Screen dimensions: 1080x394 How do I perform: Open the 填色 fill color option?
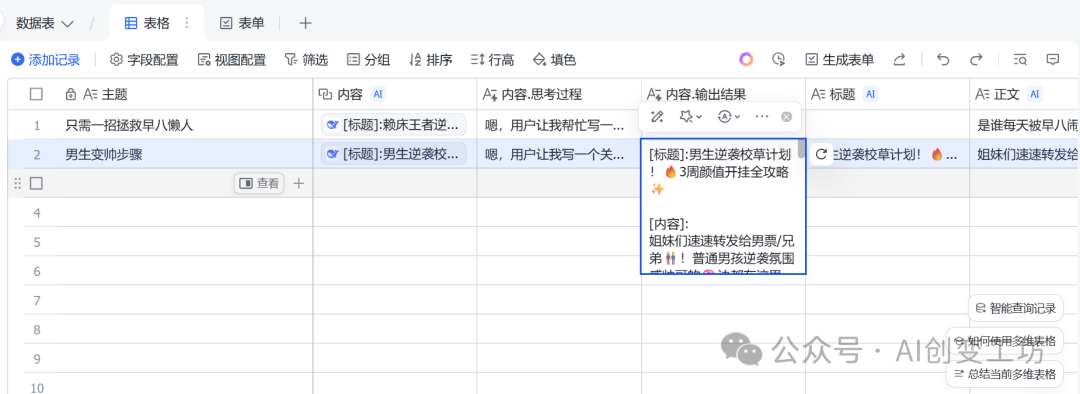554,60
